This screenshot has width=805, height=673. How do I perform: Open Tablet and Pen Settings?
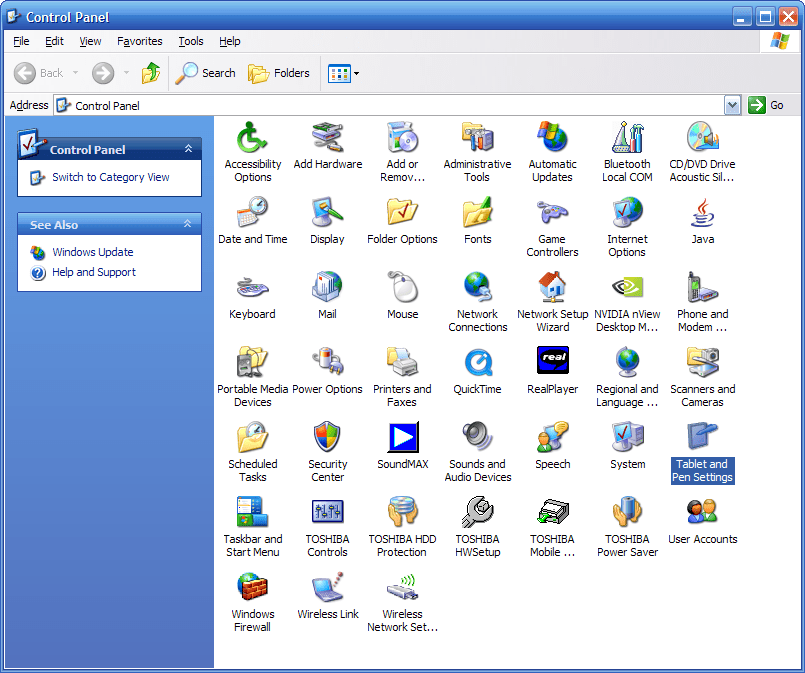(x=702, y=438)
